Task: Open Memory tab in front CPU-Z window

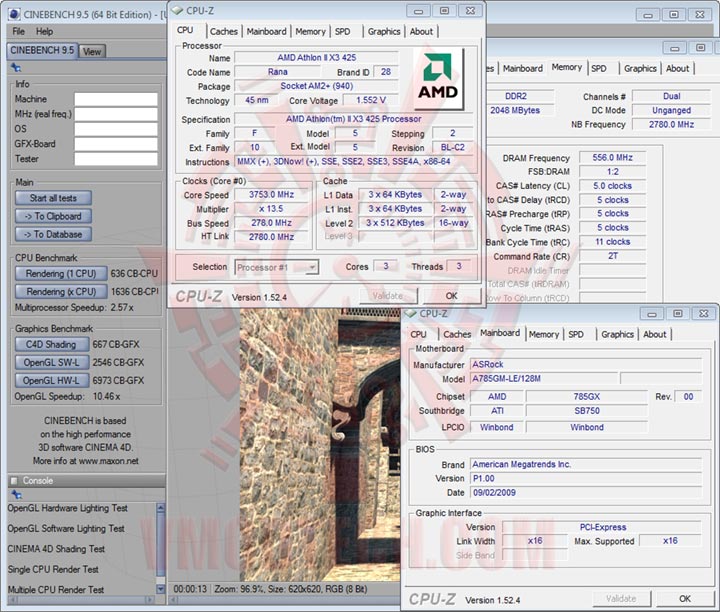Action: click(x=310, y=31)
